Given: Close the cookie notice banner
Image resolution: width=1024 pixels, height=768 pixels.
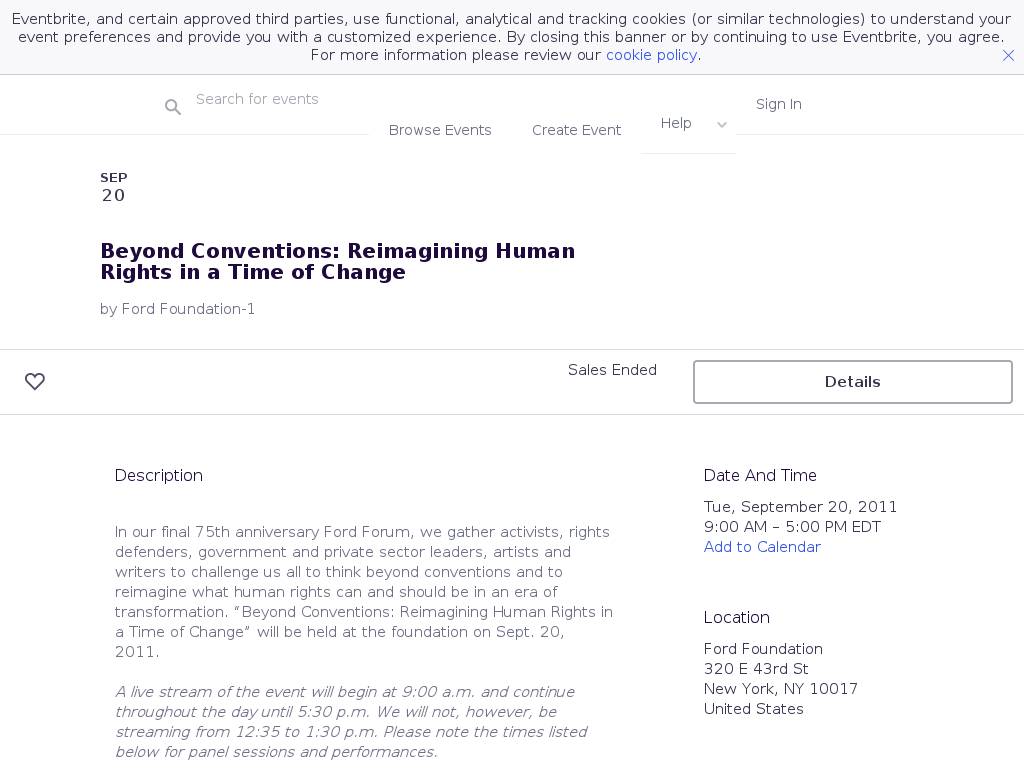Looking at the screenshot, I should 1008,56.
